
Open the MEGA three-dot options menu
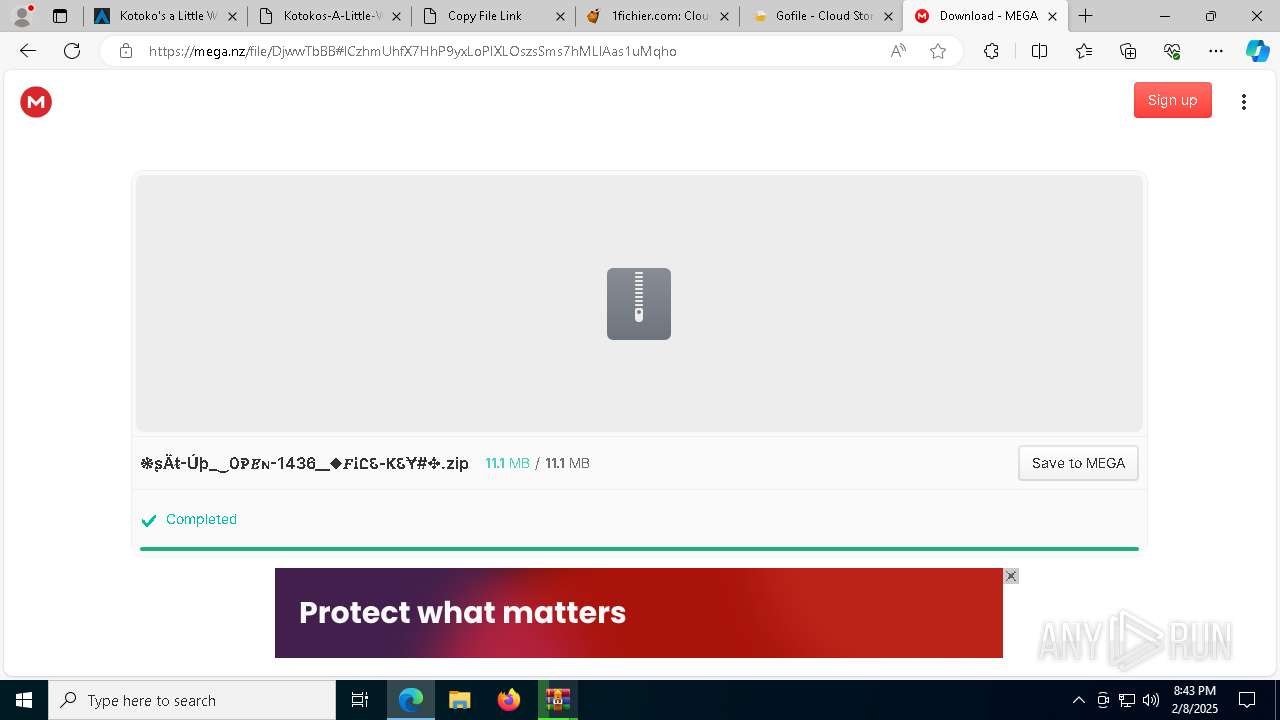[1244, 101]
